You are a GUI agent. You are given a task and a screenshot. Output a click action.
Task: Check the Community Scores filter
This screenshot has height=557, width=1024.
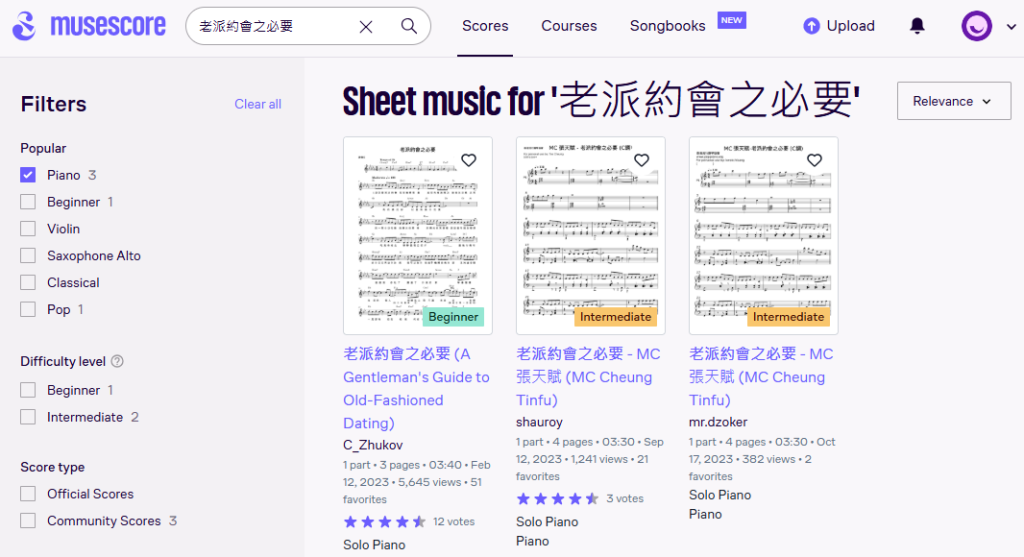(x=27, y=520)
